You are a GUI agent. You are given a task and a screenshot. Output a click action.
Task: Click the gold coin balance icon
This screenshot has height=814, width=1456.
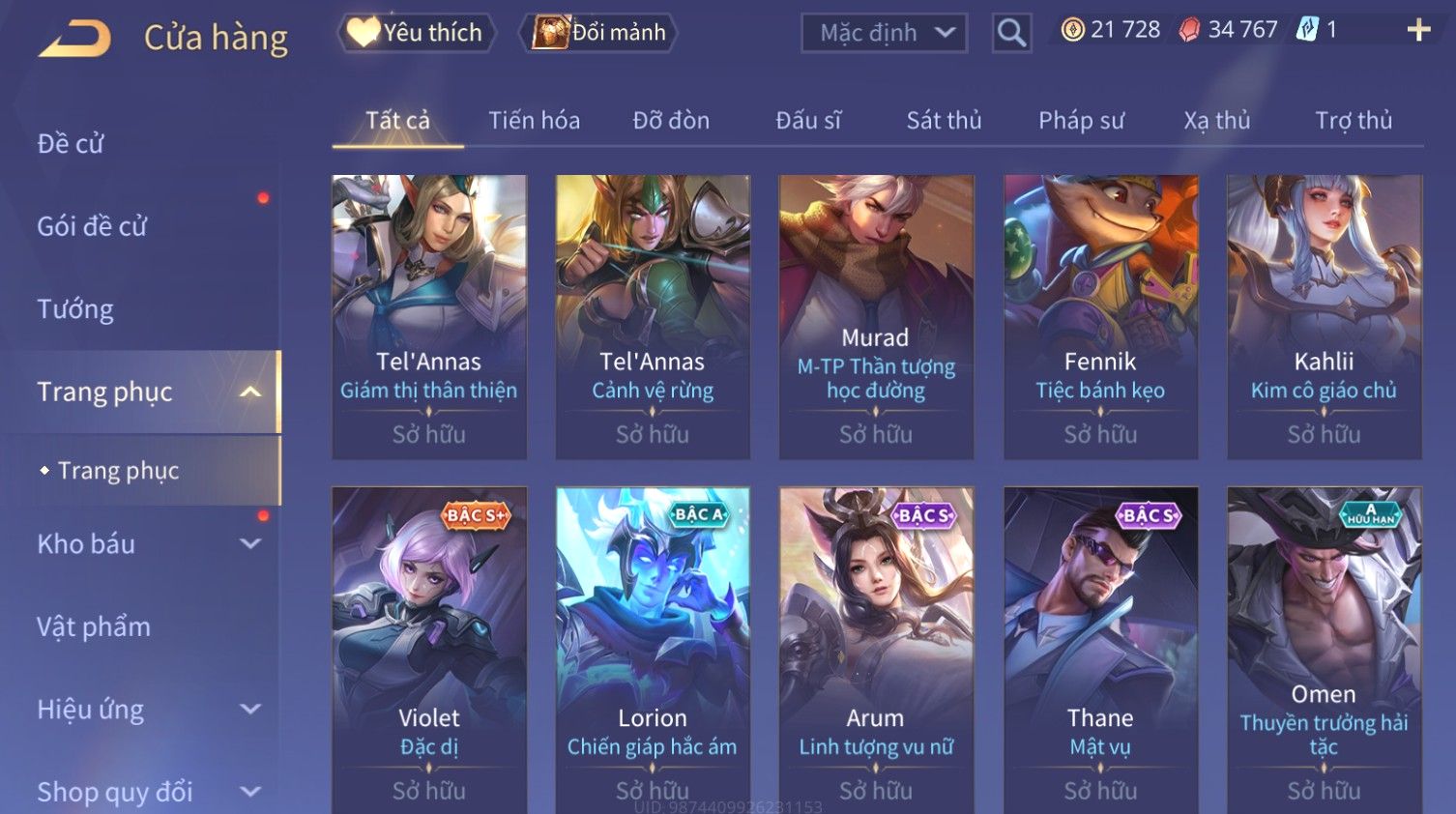pos(1072,30)
